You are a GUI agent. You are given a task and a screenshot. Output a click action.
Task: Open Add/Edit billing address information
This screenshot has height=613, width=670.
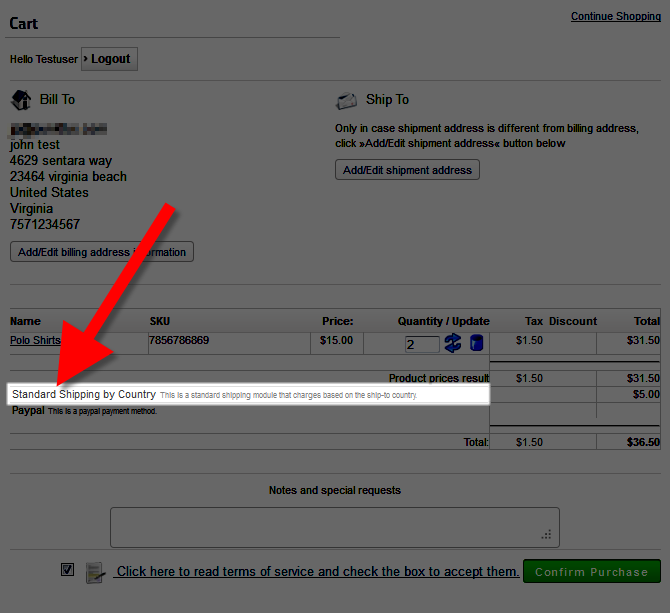tap(102, 252)
